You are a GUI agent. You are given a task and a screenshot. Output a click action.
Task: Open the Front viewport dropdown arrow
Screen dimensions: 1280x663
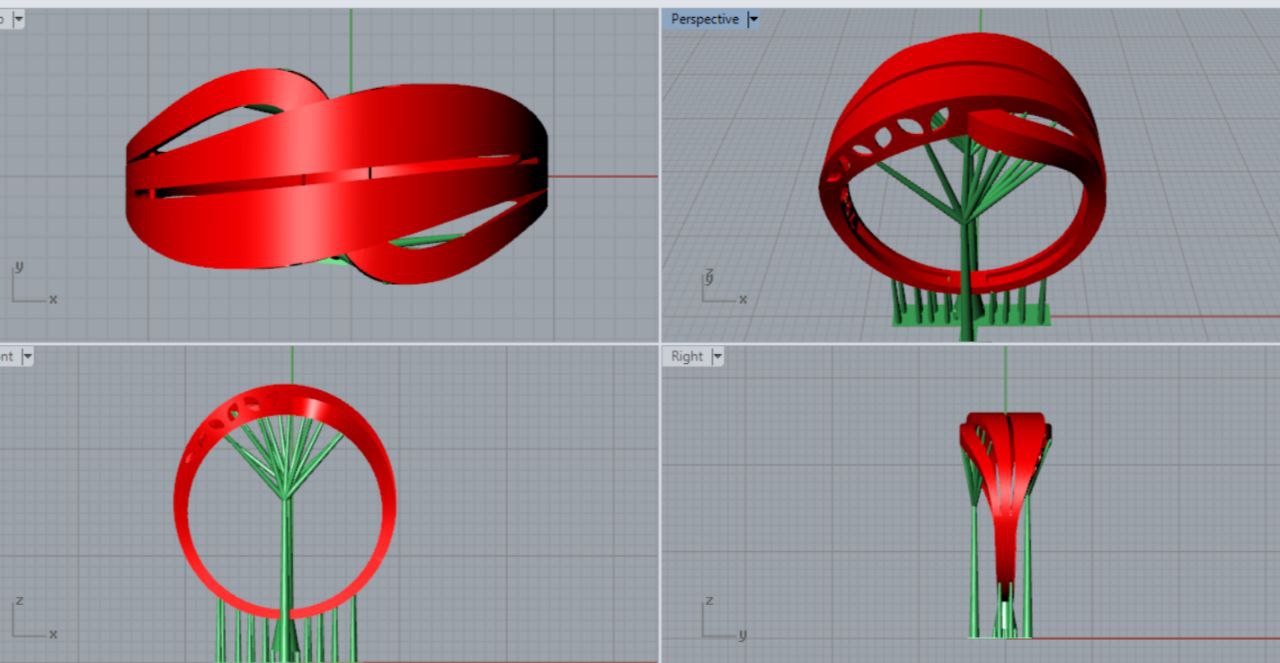point(27,356)
